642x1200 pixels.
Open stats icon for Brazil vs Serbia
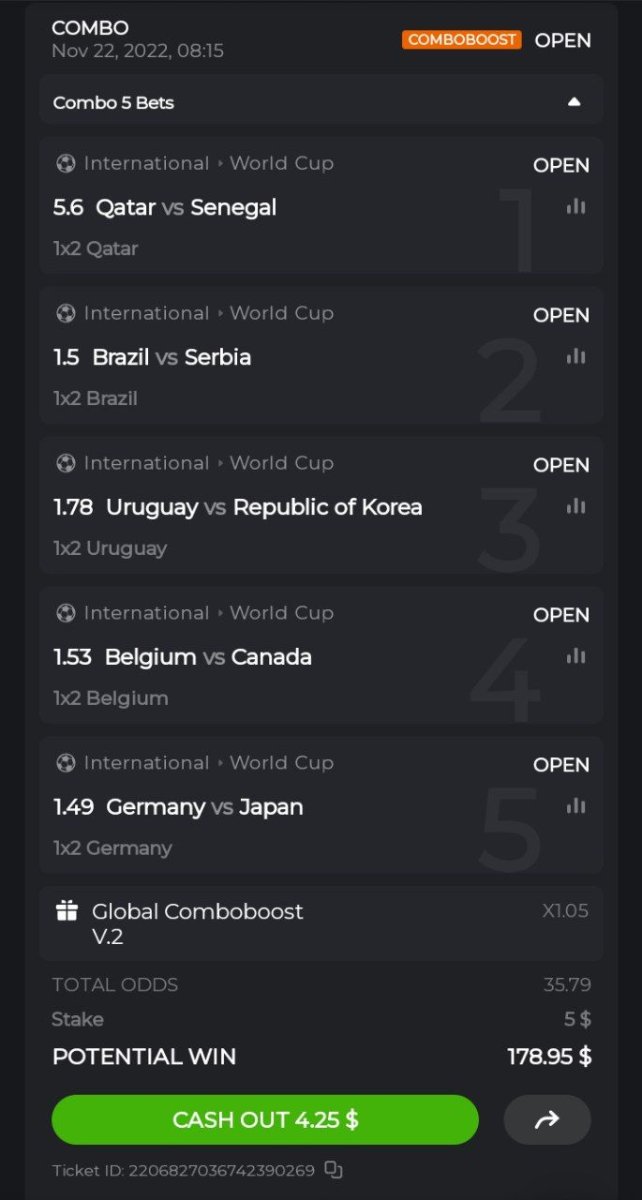click(575, 357)
